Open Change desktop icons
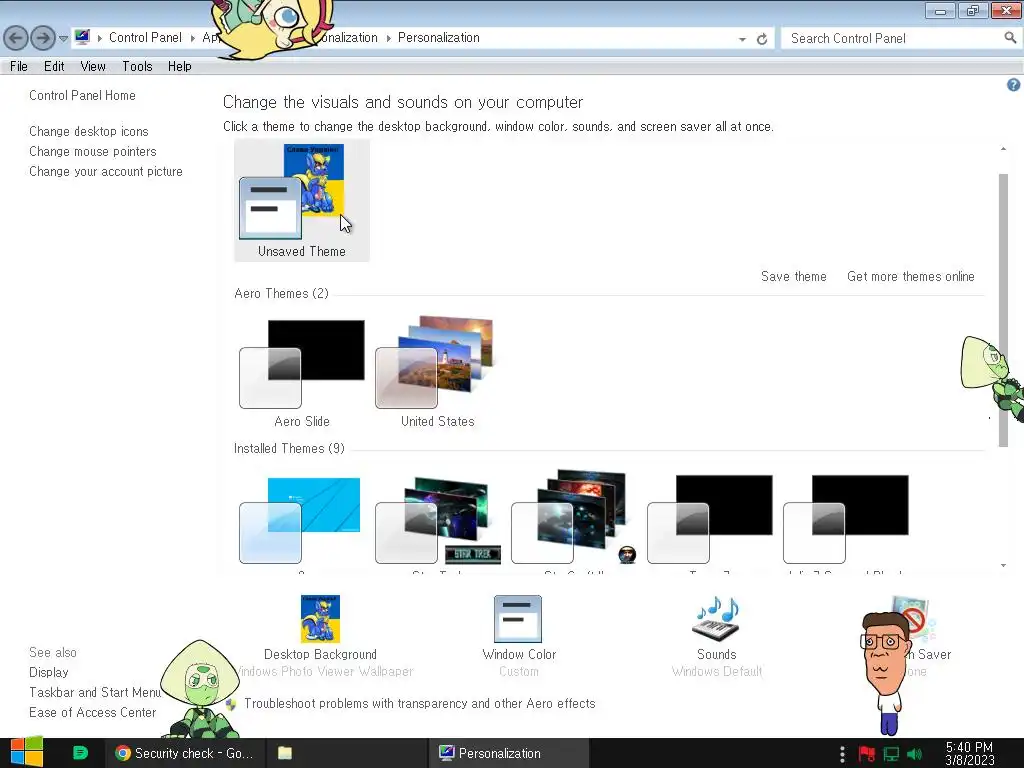 (89, 131)
